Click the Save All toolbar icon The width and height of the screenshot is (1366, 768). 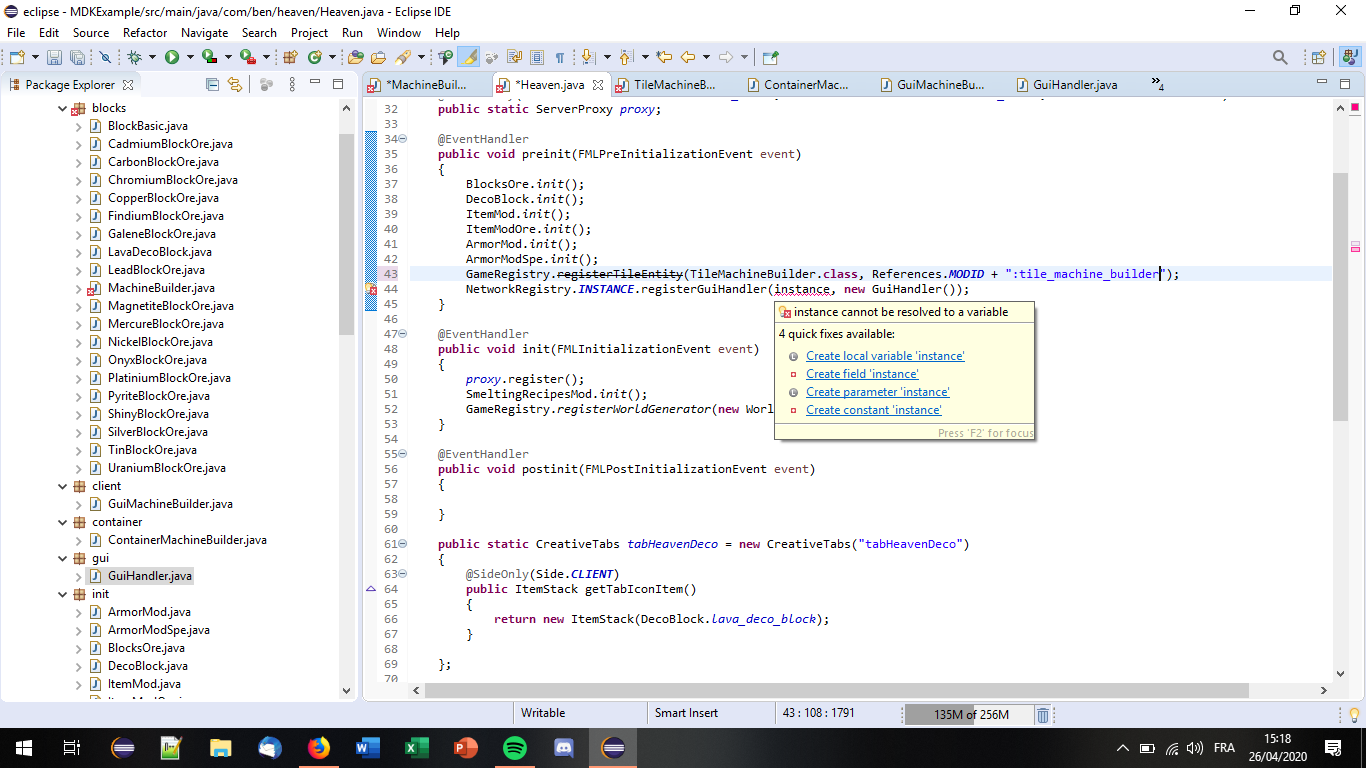[76, 58]
